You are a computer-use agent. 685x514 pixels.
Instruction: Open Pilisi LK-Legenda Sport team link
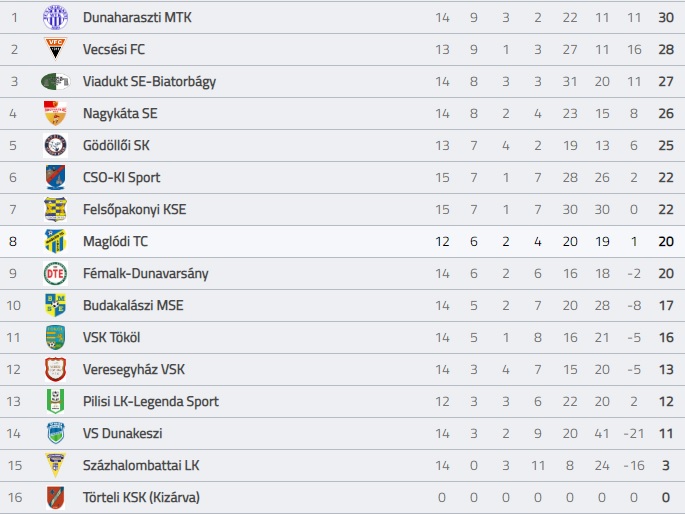[x=151, y=401]
